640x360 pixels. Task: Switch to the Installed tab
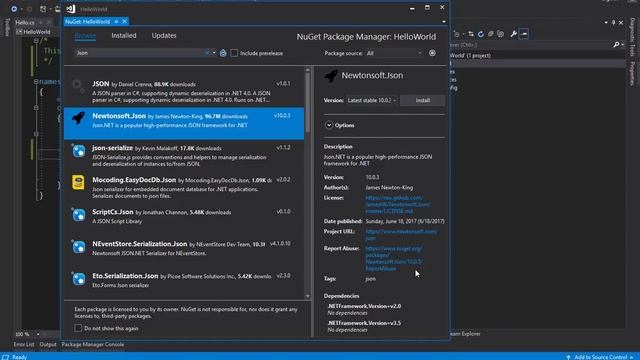point(124,36)
